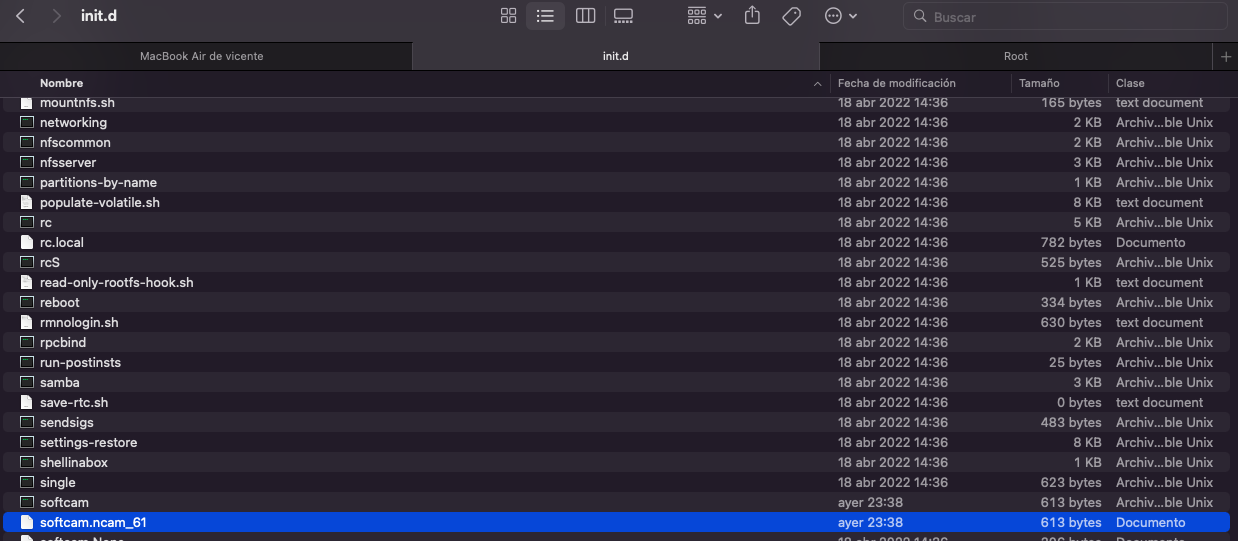Switch to MacBook Air de vicente tab
The width and height of the screenshot is (1238, 541).
tap(202, 56)
